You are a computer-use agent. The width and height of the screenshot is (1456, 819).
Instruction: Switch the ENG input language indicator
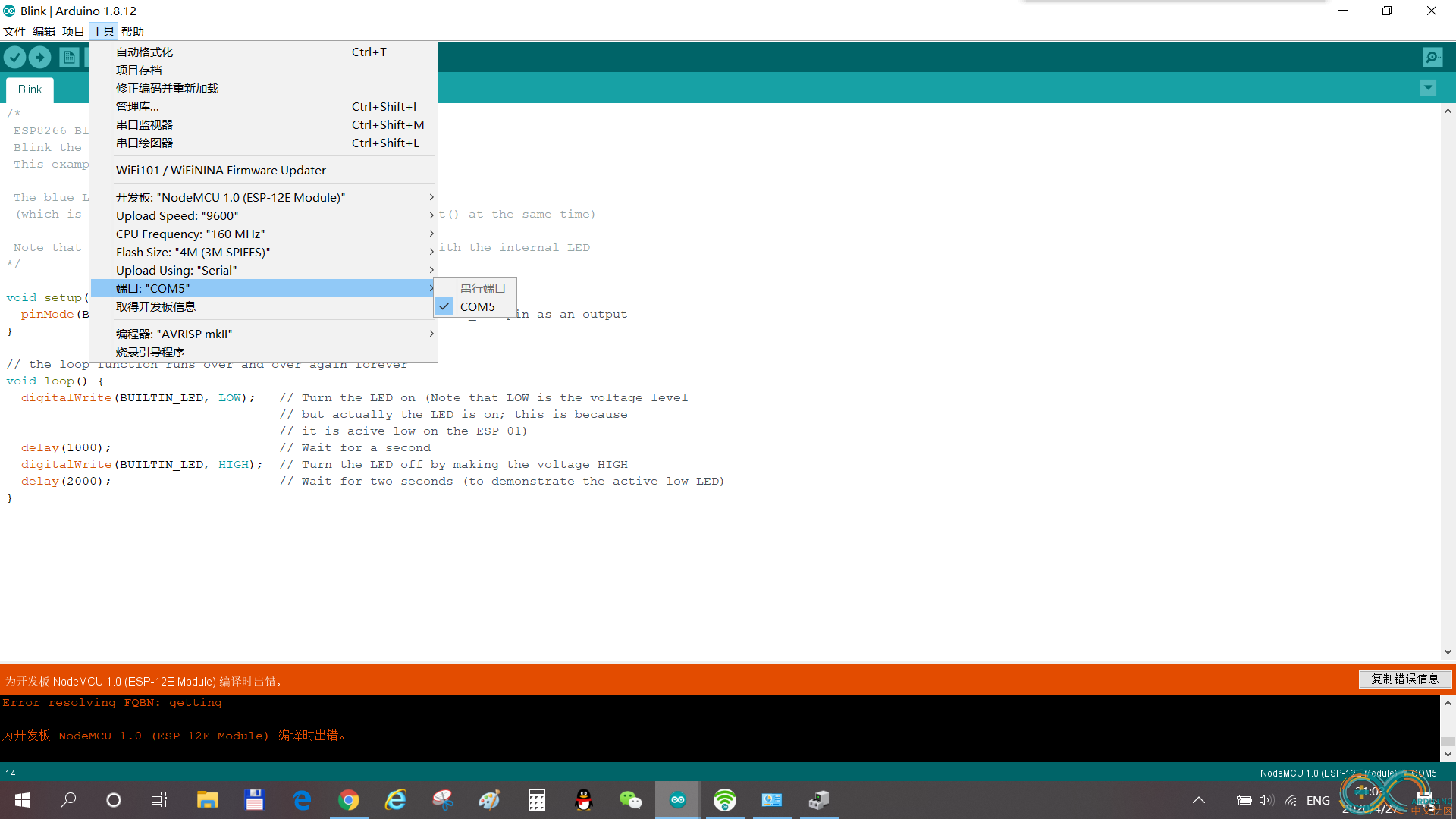[1318, 800]
